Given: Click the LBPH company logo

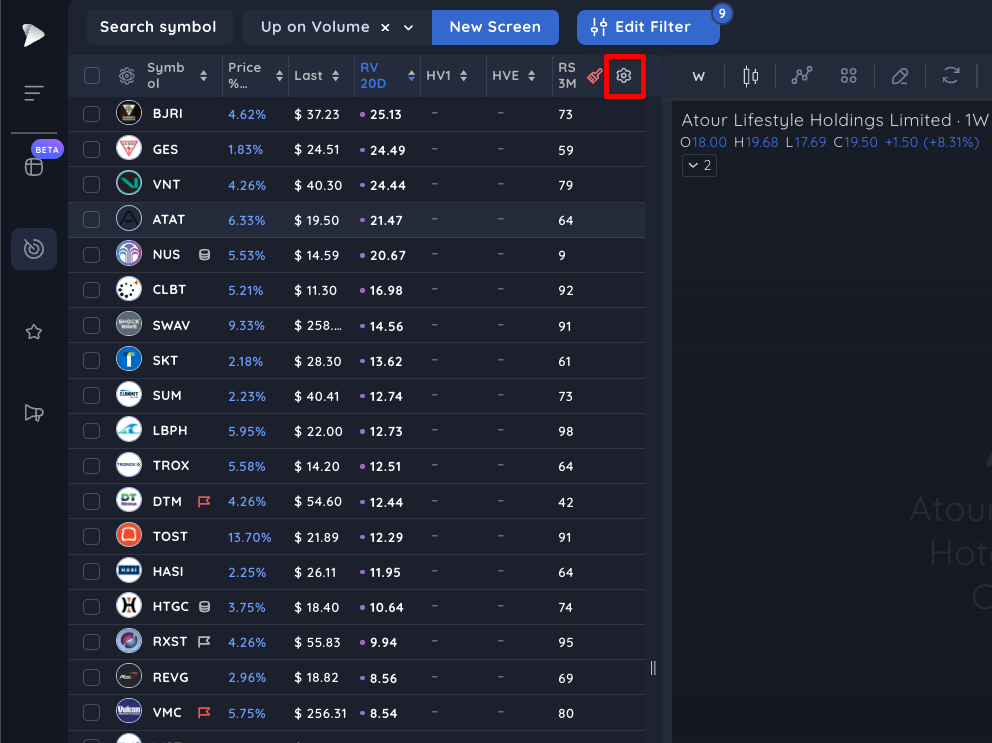Looking at the screenshot, I should (x=128, y=430).
